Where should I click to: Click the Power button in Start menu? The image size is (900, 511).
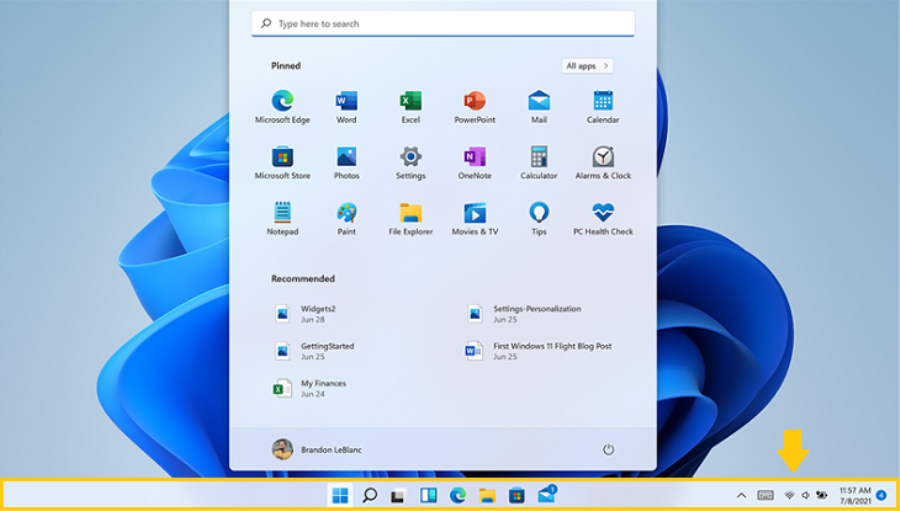tap(608, 450)
